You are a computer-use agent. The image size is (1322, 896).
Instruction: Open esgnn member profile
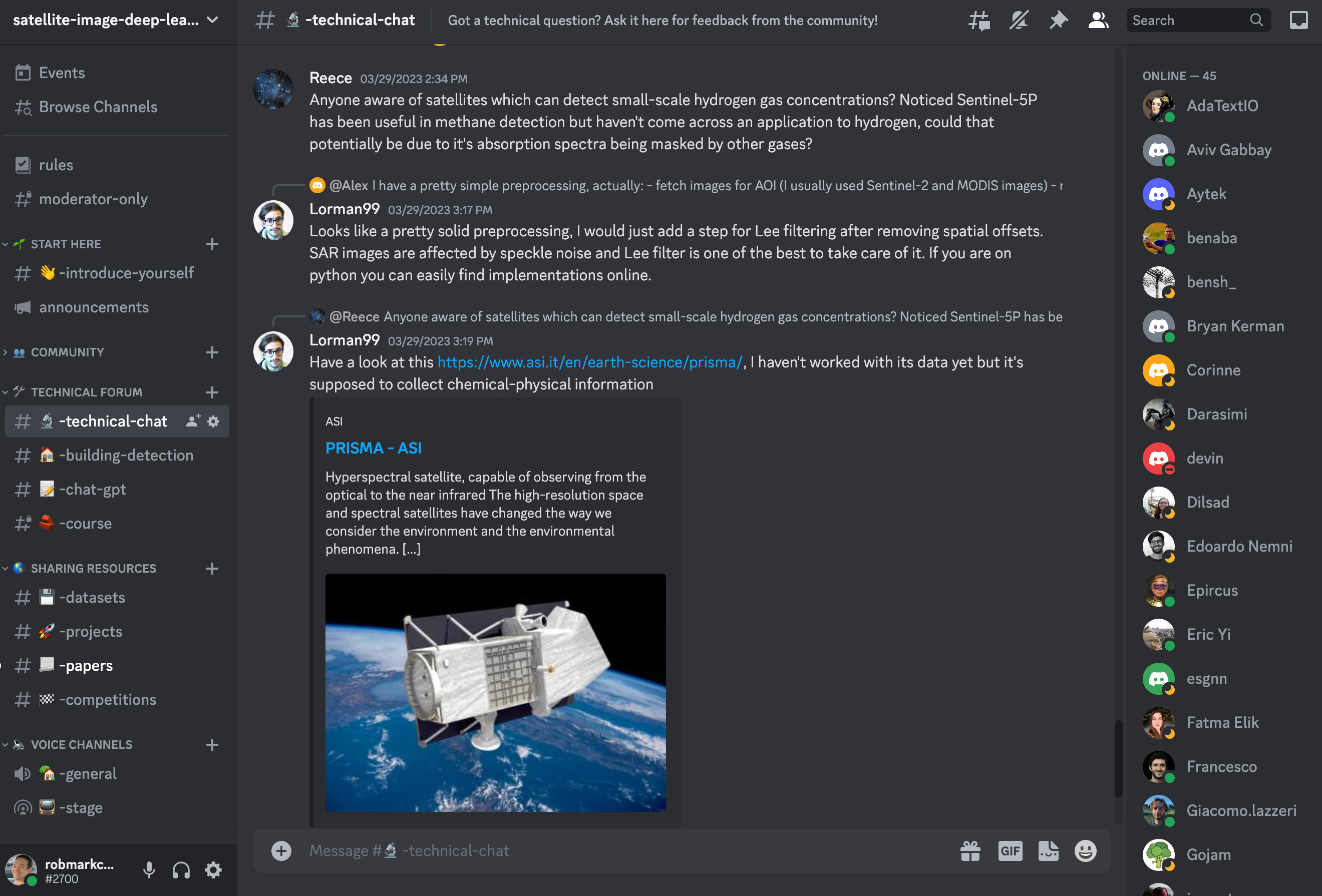pyautogui.click(x=1223, y=679)
